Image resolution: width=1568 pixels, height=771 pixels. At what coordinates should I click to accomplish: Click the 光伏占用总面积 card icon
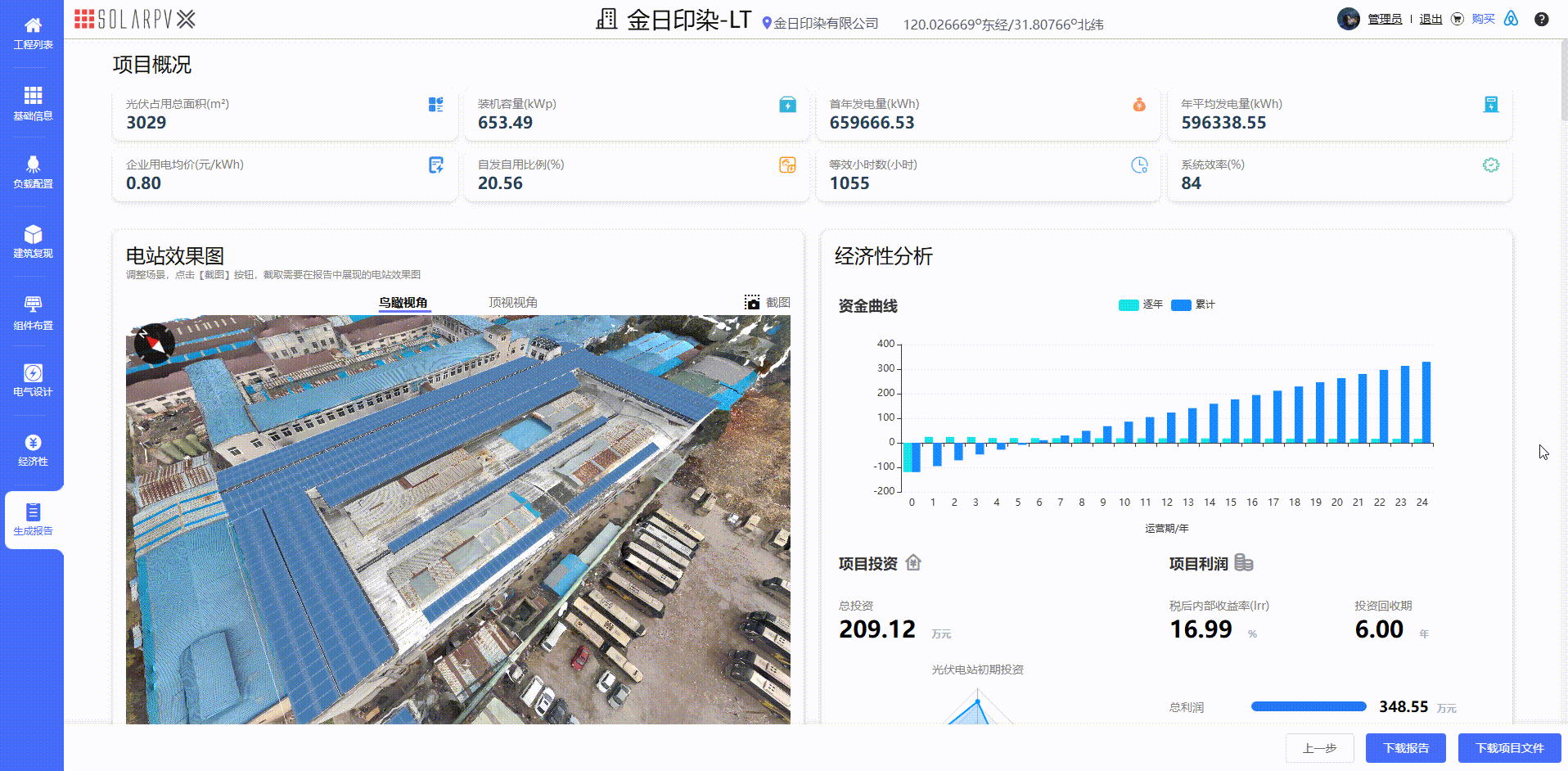(x=436, y=104)
